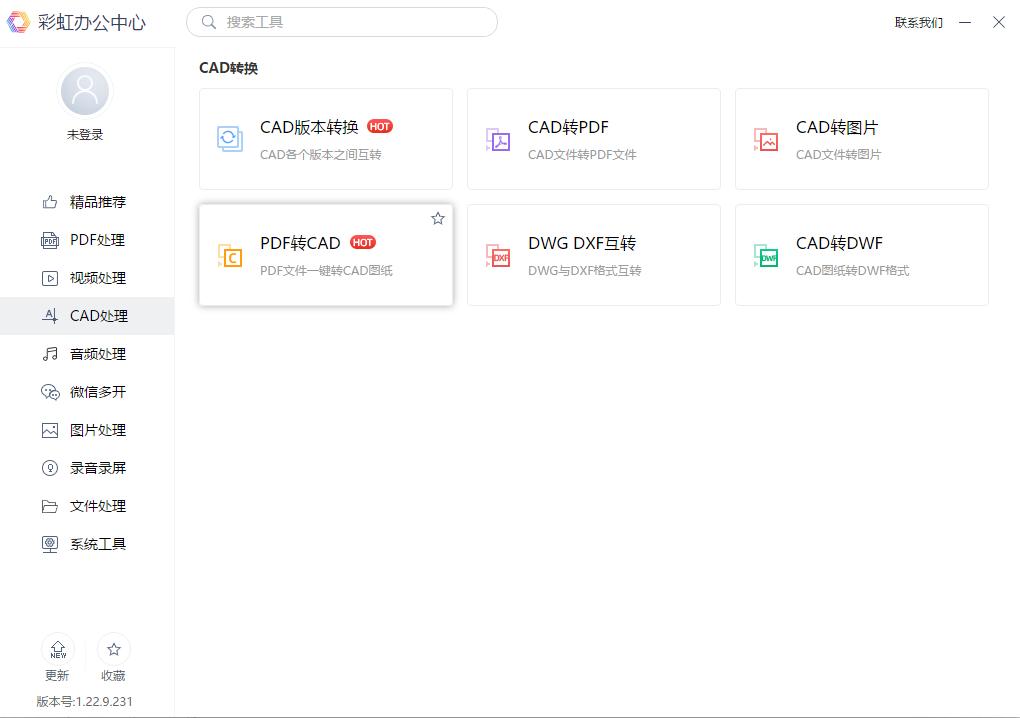
Task: Launch the CAD转PDF tool title
Action: (x=568, y=127)
